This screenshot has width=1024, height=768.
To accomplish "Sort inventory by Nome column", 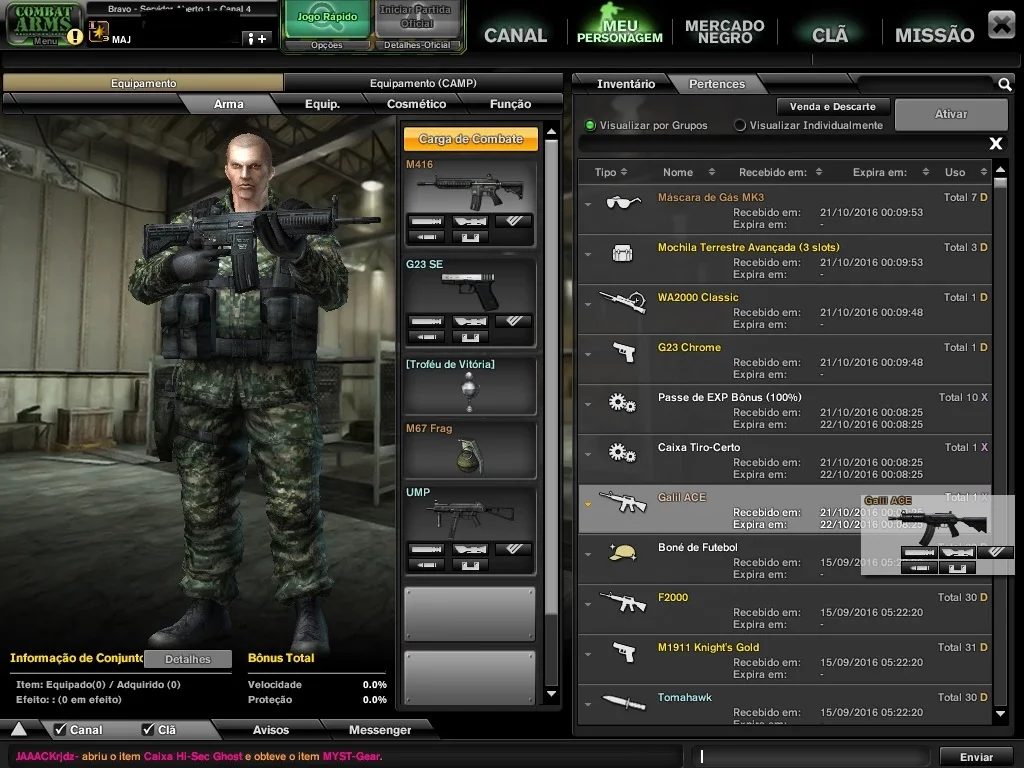I will [x=688, y=172].
